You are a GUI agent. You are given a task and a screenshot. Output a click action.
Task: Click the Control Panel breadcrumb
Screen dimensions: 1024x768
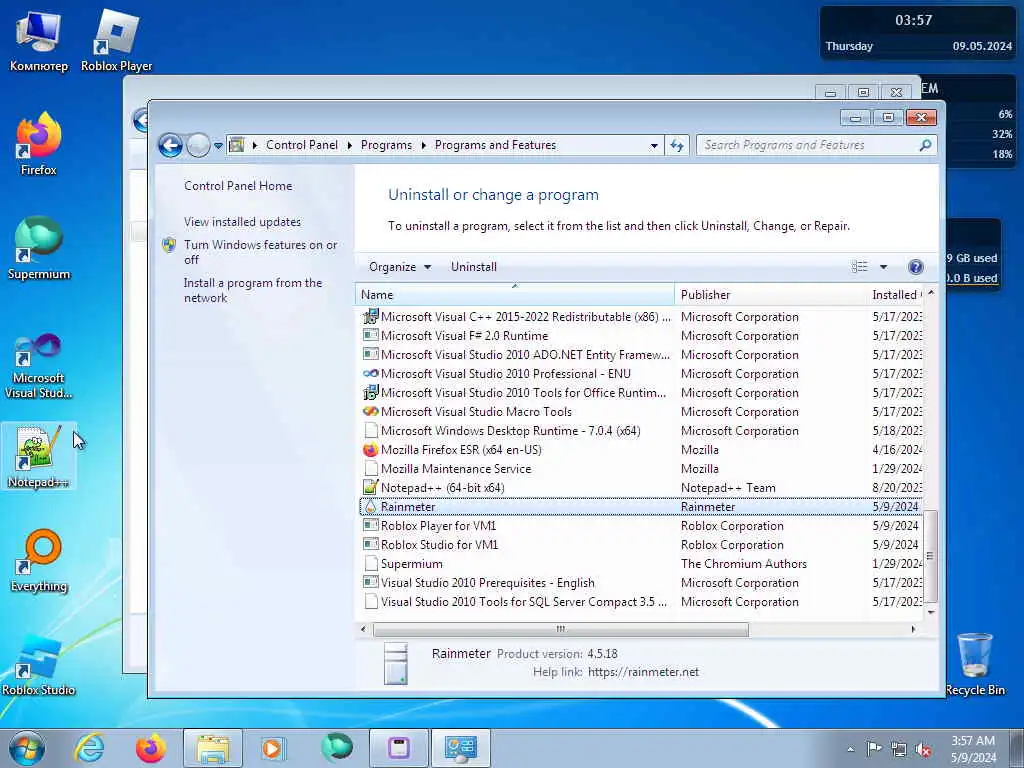(302, 145)
